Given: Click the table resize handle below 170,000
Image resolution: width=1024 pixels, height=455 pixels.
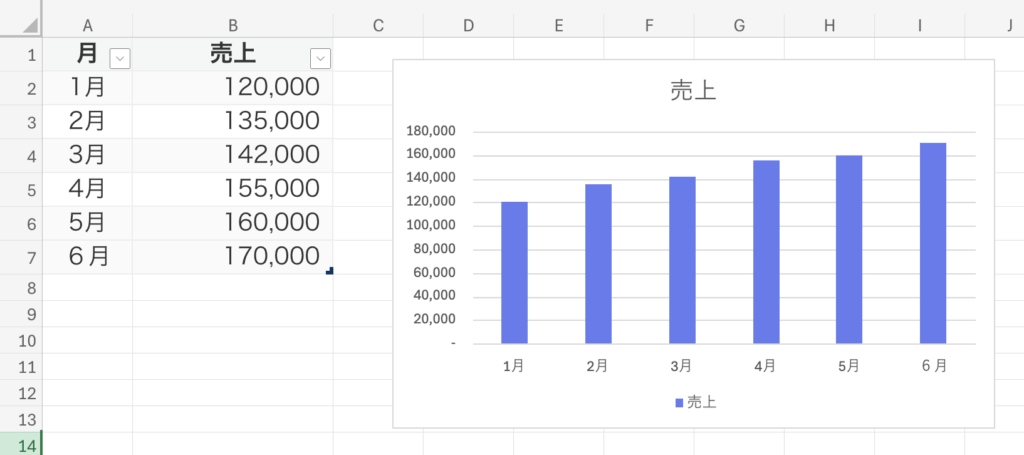Looking at the screenshot, I should tap(329, 271).
